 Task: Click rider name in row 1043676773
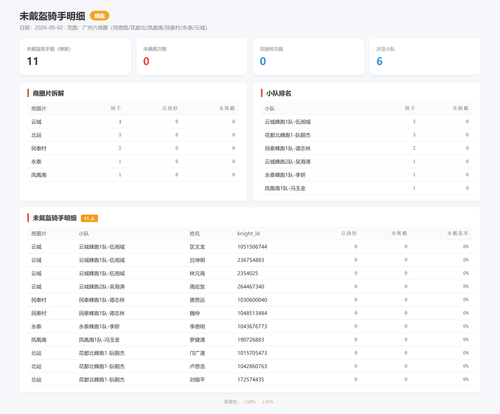coord(197,326)
